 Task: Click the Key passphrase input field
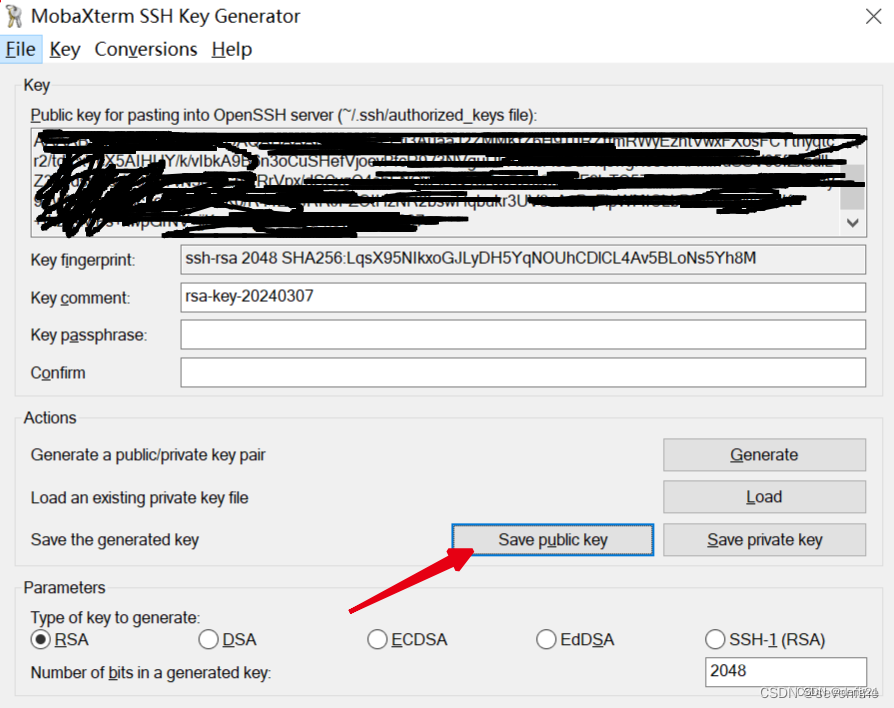pos(523,335)
